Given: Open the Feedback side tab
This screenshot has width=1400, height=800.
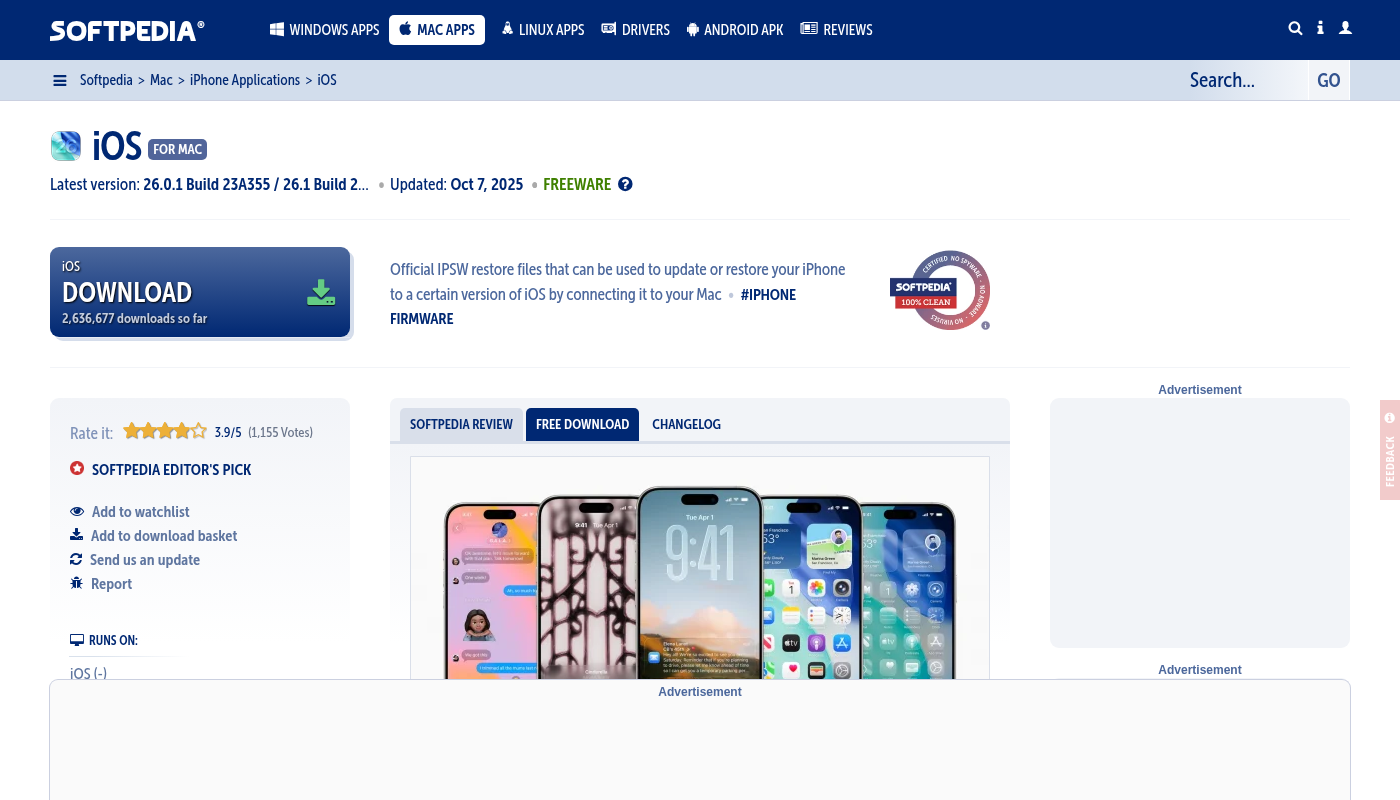Looking at the screenshot, I should (x=1390, y=450).
